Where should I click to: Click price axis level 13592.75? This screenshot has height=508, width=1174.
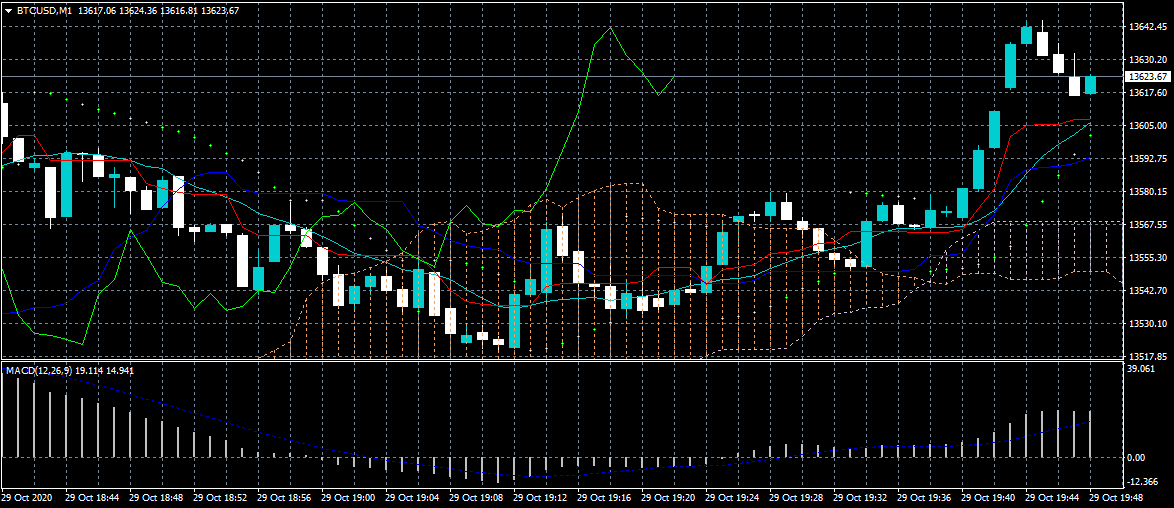click(x=1148, y=159)
